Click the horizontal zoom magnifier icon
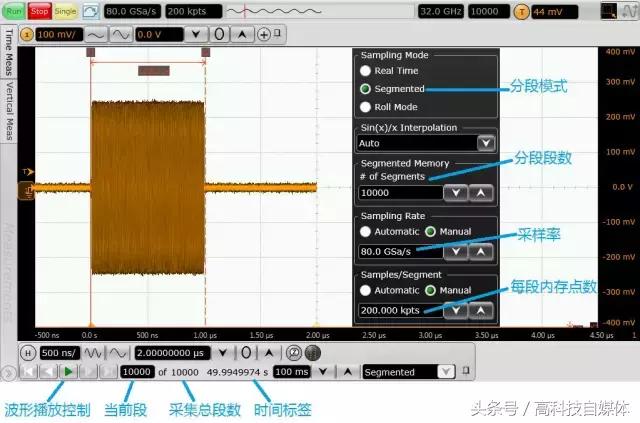Image resolution: width=640 pixels, height=423 pixels. point(294,353)
